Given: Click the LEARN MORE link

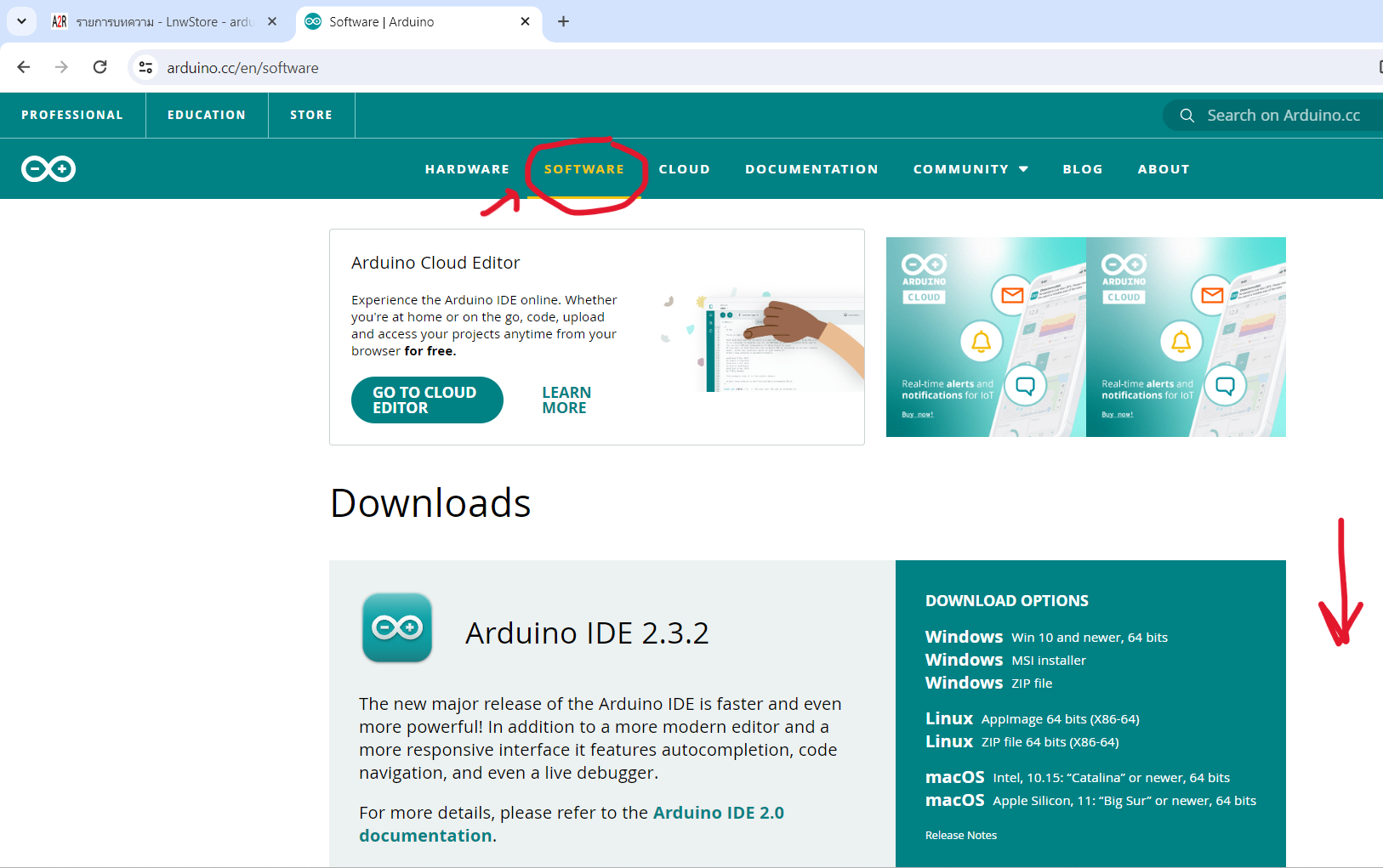Looking at the screenshot, I should coord(566,400).
